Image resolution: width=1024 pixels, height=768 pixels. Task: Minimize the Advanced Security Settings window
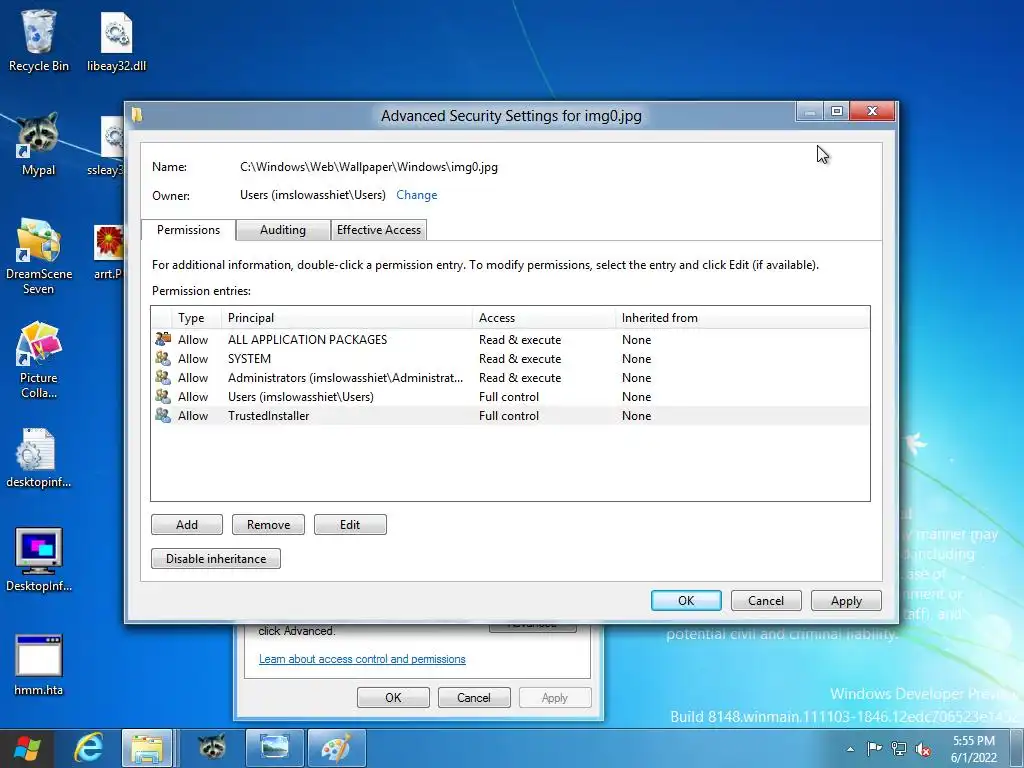pos(810,111)
